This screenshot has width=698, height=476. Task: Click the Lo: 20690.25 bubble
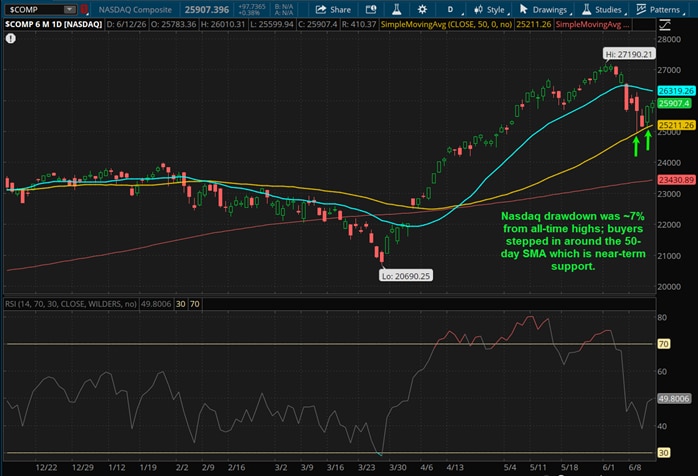[x=406, y=276]
